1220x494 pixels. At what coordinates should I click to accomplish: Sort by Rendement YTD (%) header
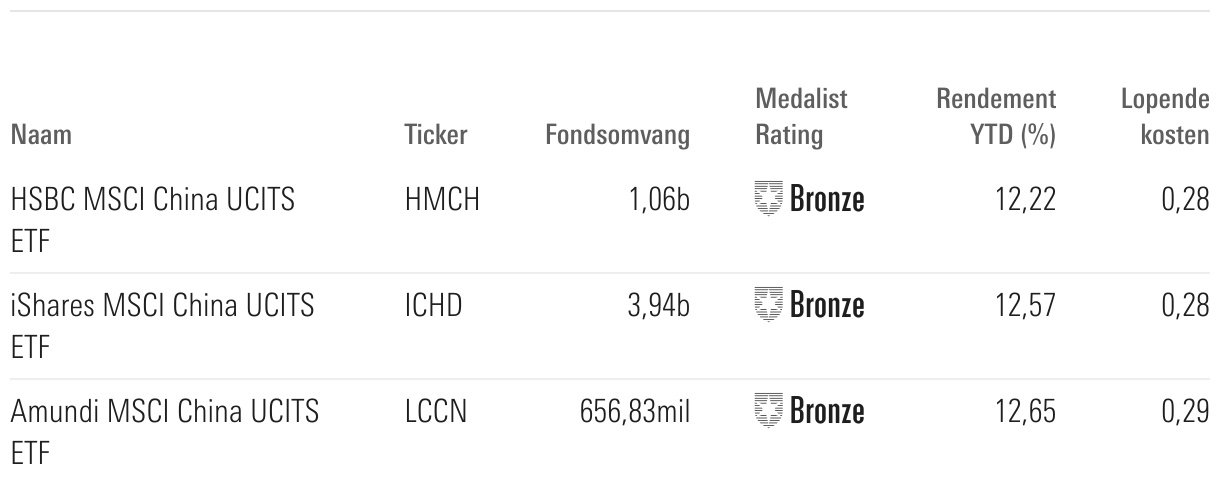click(x=996, y=117)
